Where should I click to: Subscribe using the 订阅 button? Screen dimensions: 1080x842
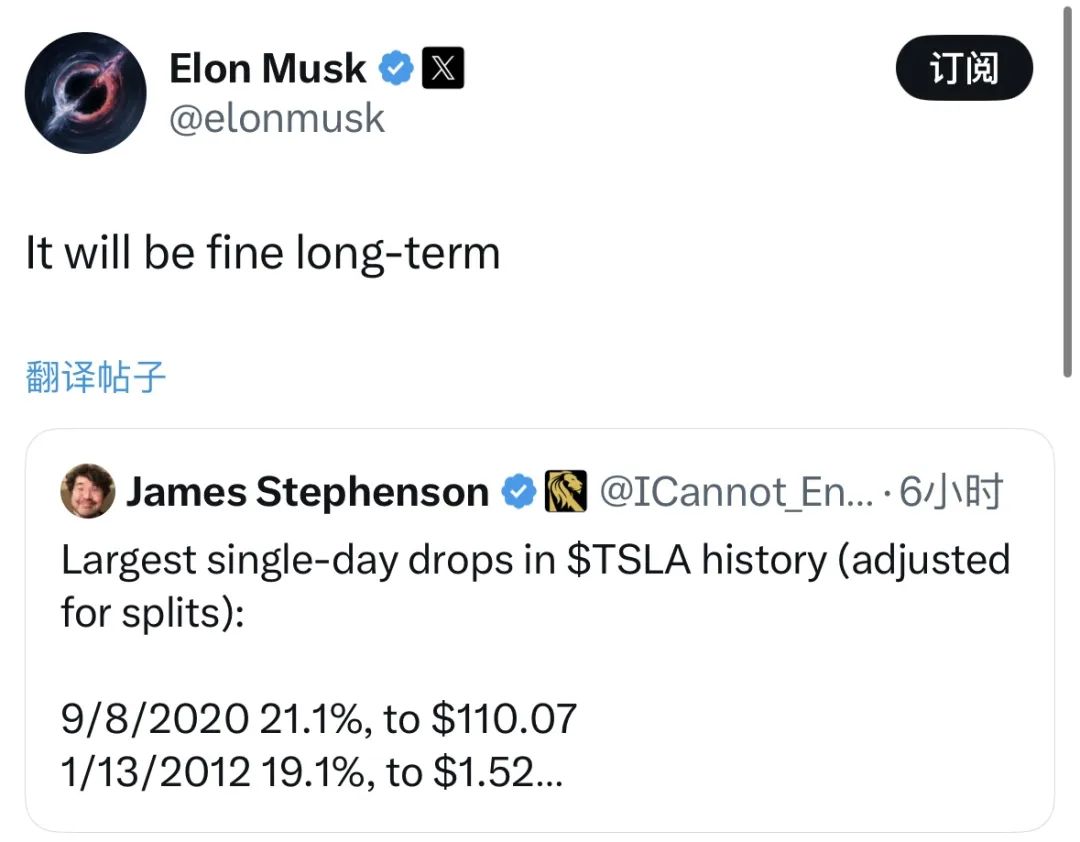964,68
